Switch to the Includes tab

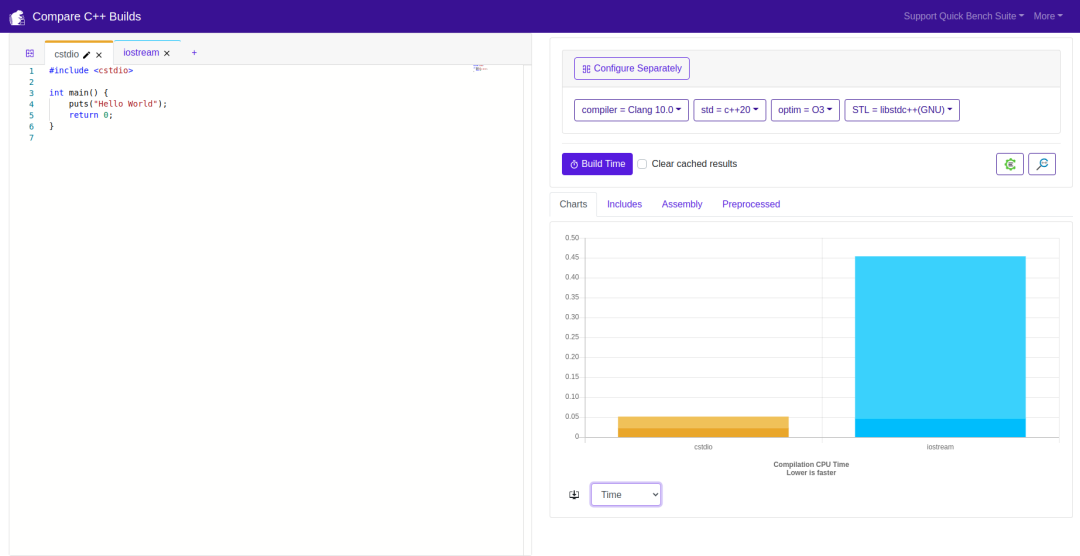624,204
